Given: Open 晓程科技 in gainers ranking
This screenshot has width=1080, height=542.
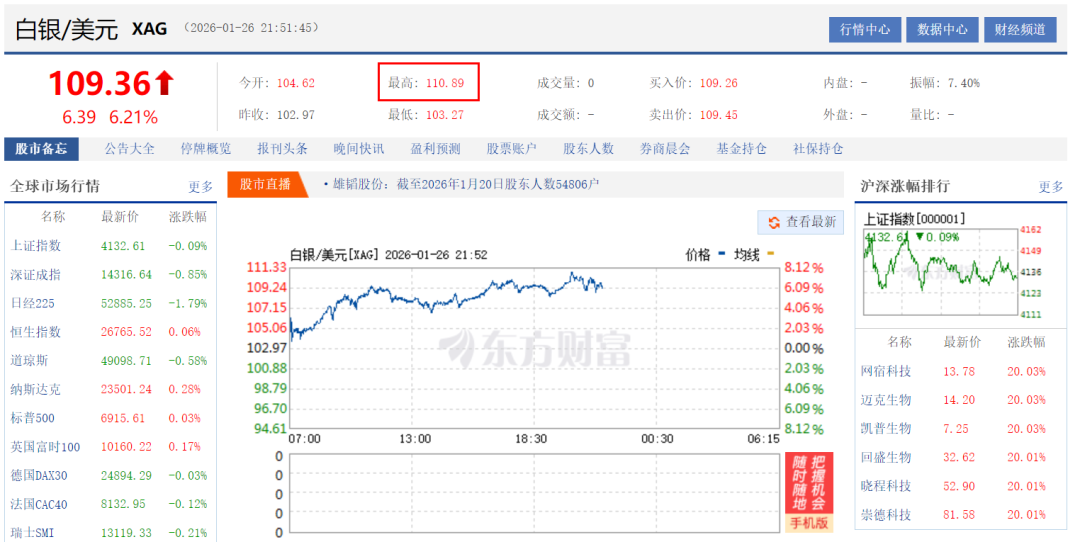Looking at the screenshot, I should 886,486.
